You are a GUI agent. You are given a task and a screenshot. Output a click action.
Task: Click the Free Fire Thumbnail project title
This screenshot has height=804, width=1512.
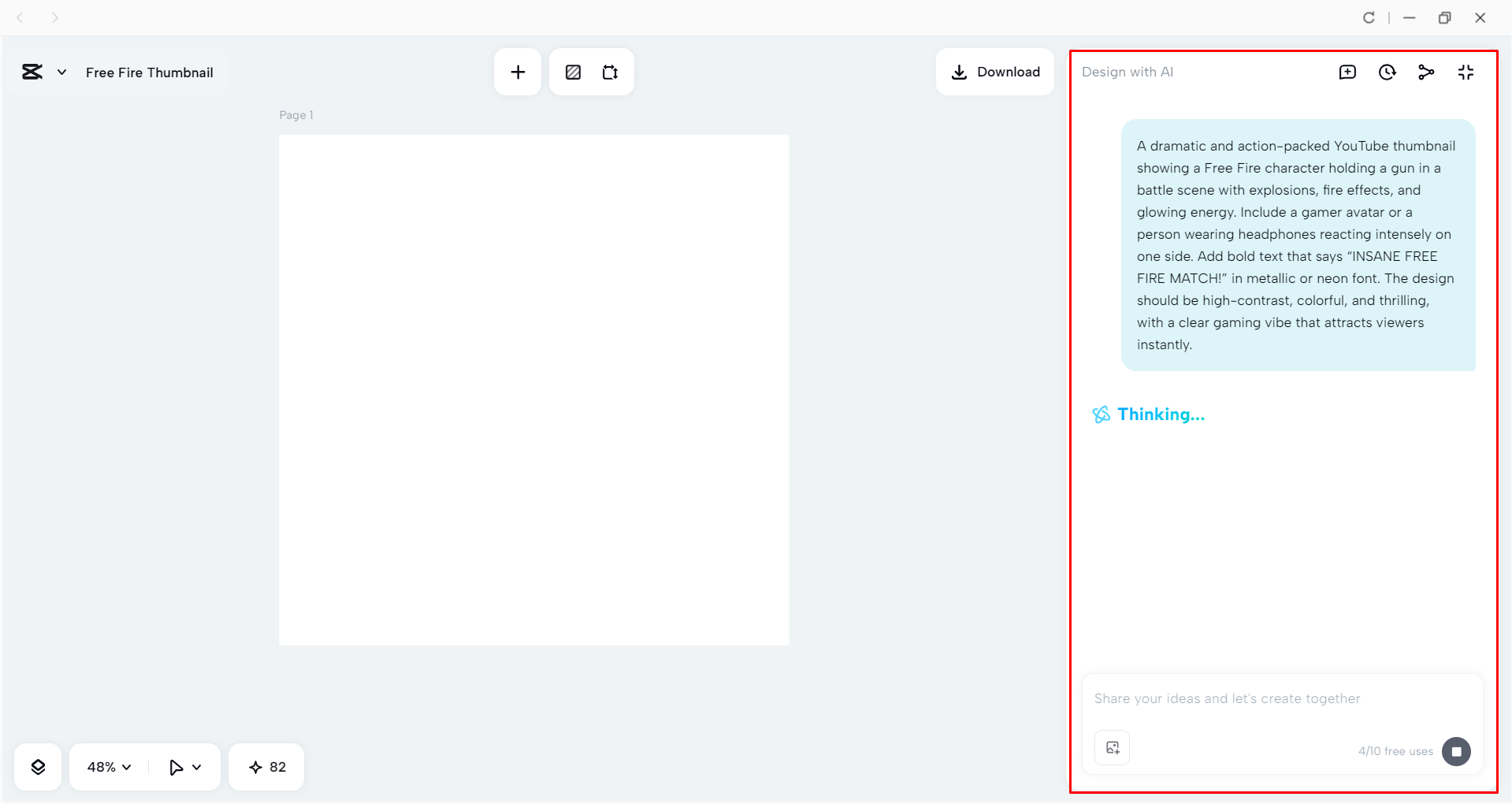point(150,73)
